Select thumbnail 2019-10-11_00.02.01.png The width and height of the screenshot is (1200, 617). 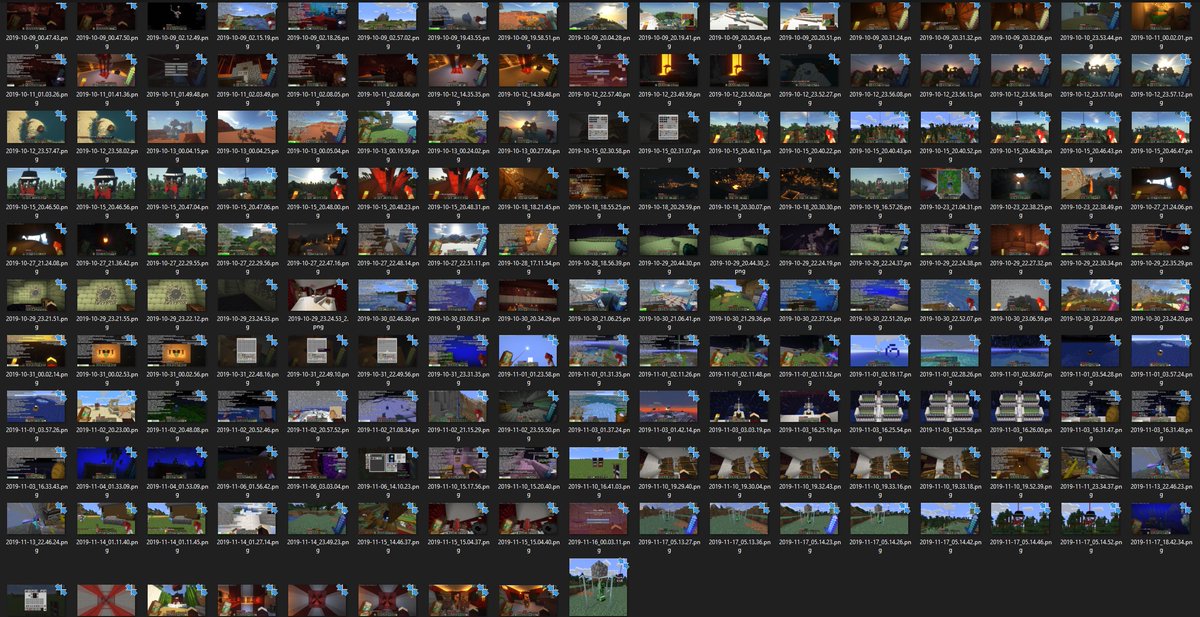(1161, 16)
